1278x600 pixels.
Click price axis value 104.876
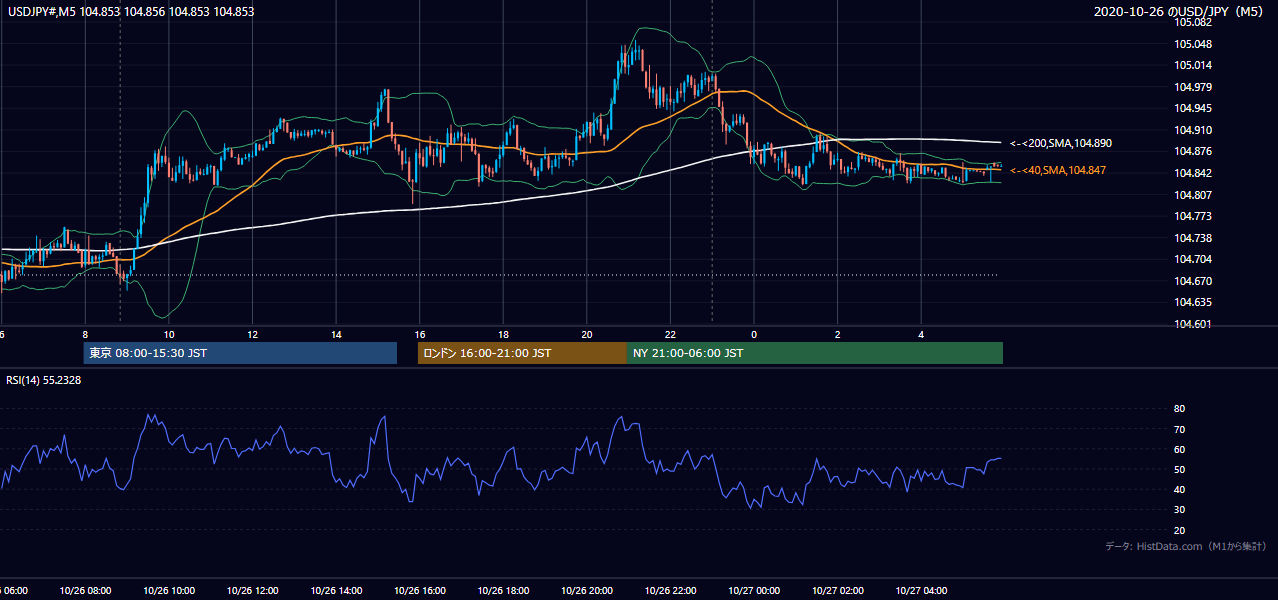(x=1193, y=152)
